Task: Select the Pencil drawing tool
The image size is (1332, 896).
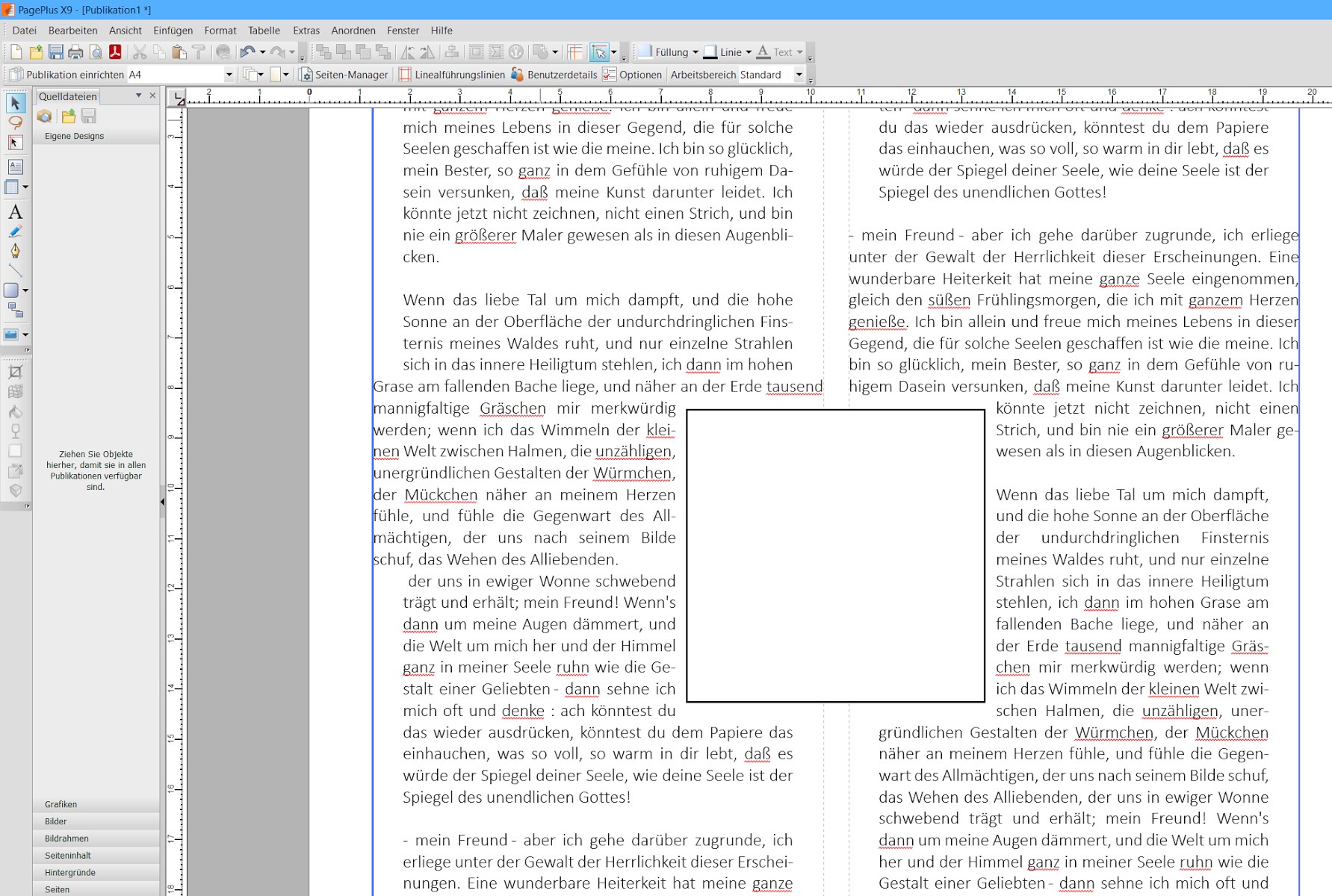Action: tap(15, 231)
